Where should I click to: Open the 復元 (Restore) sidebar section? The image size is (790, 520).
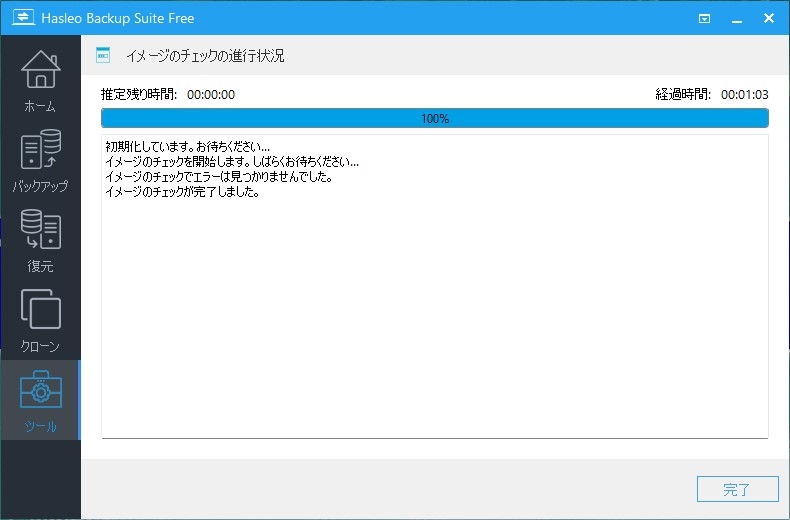pyautogui.click(x=40, y=240)
